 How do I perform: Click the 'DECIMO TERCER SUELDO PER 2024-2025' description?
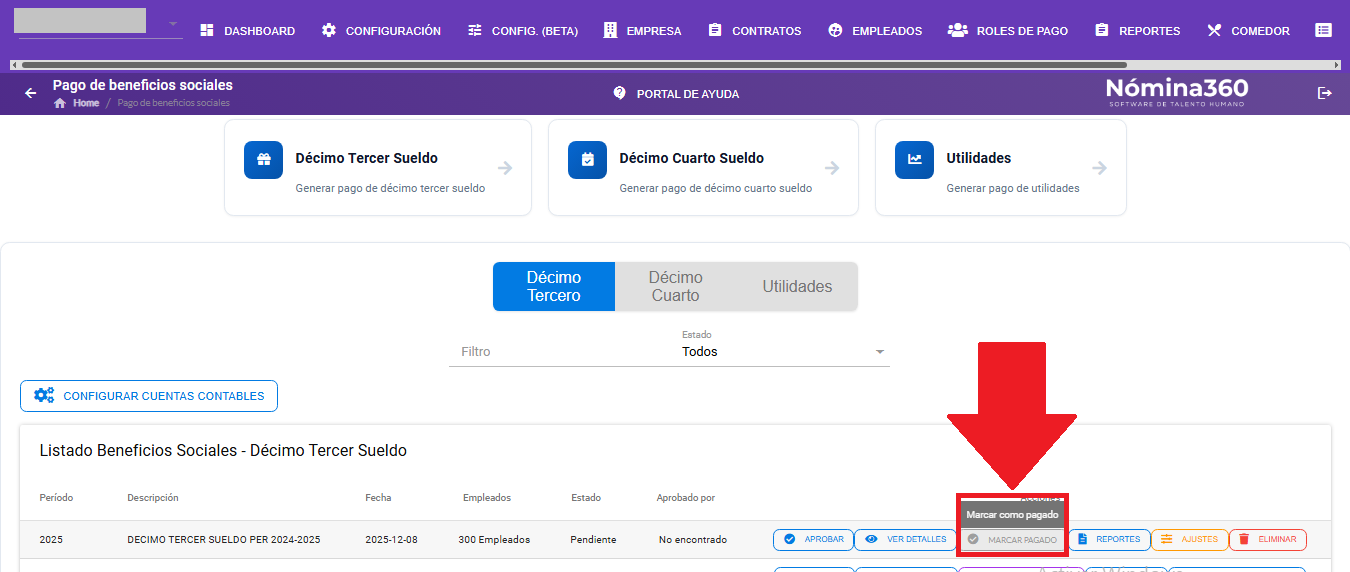point(224,540)
